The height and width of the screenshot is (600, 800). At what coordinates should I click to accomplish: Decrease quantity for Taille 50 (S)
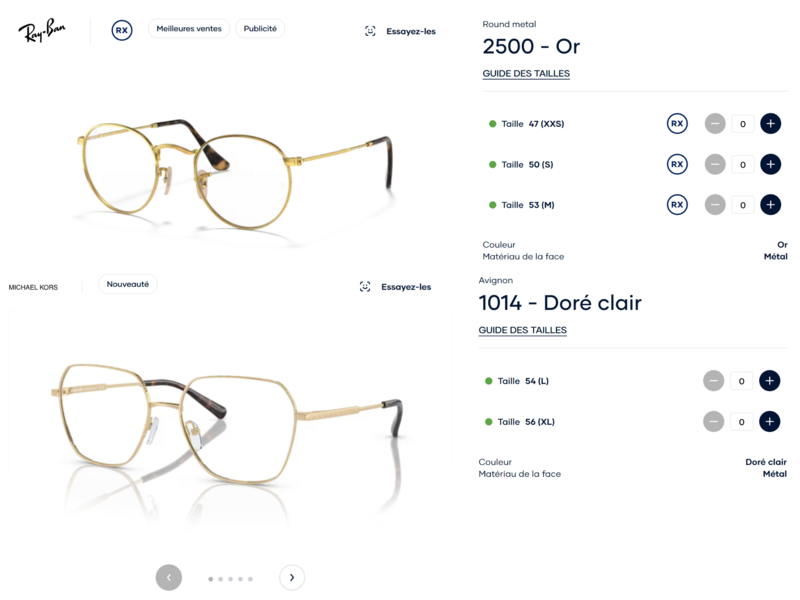pyautogui.click(x=715, y=164)
